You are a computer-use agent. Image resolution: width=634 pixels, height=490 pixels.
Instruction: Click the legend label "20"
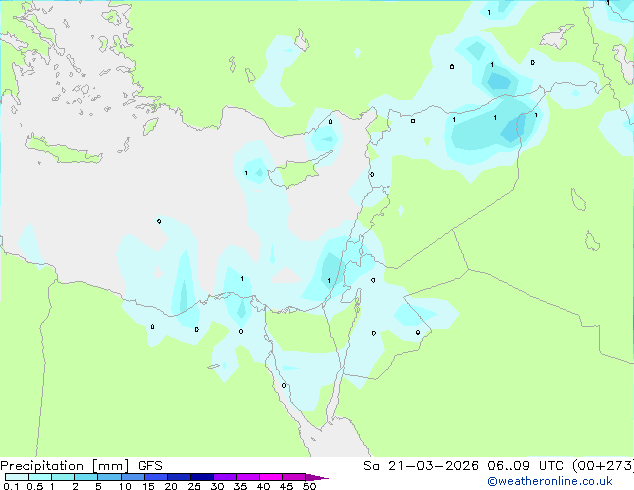pos(171,486)
